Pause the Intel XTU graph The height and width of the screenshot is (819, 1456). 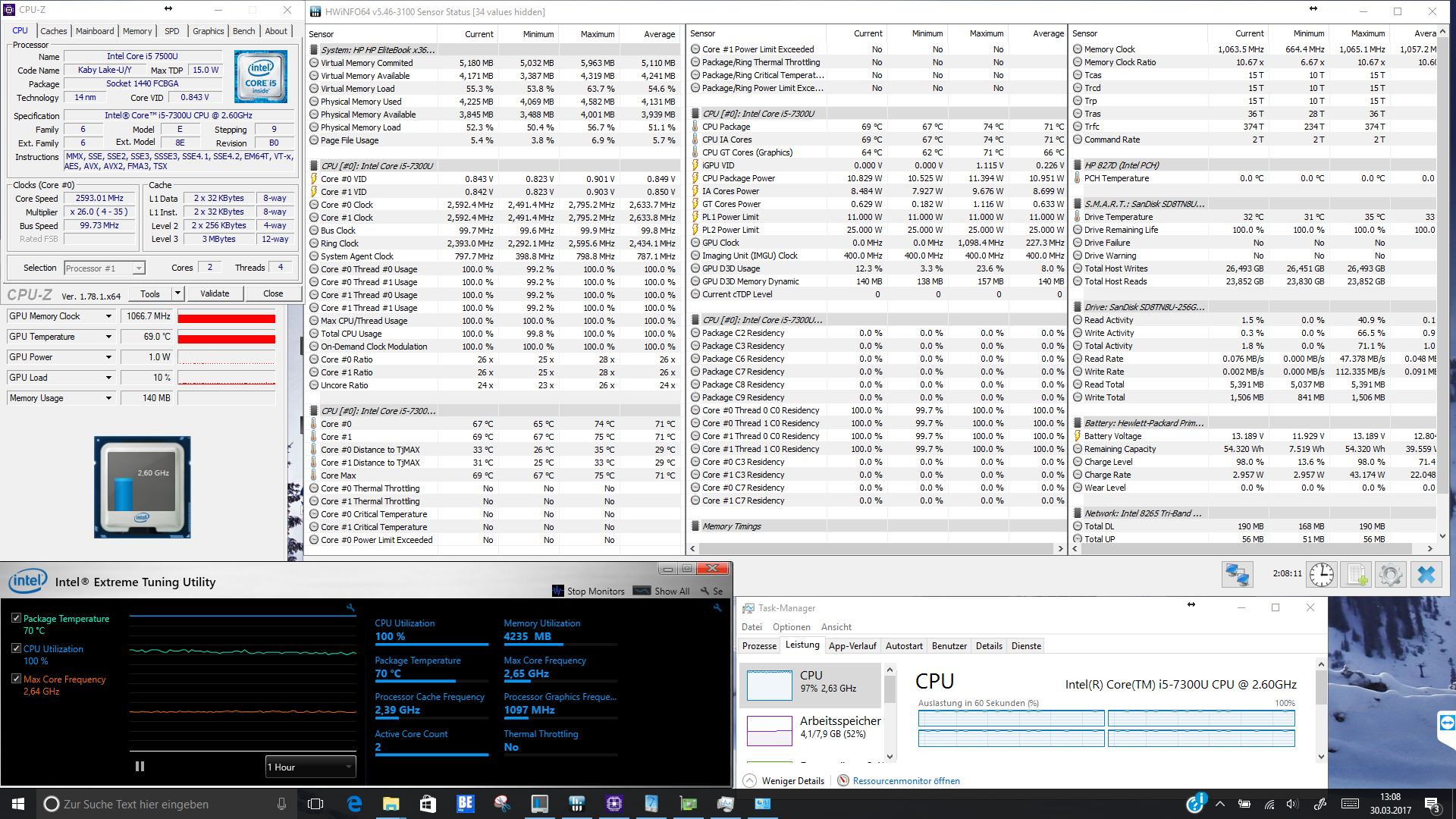(x=140, y=767)
